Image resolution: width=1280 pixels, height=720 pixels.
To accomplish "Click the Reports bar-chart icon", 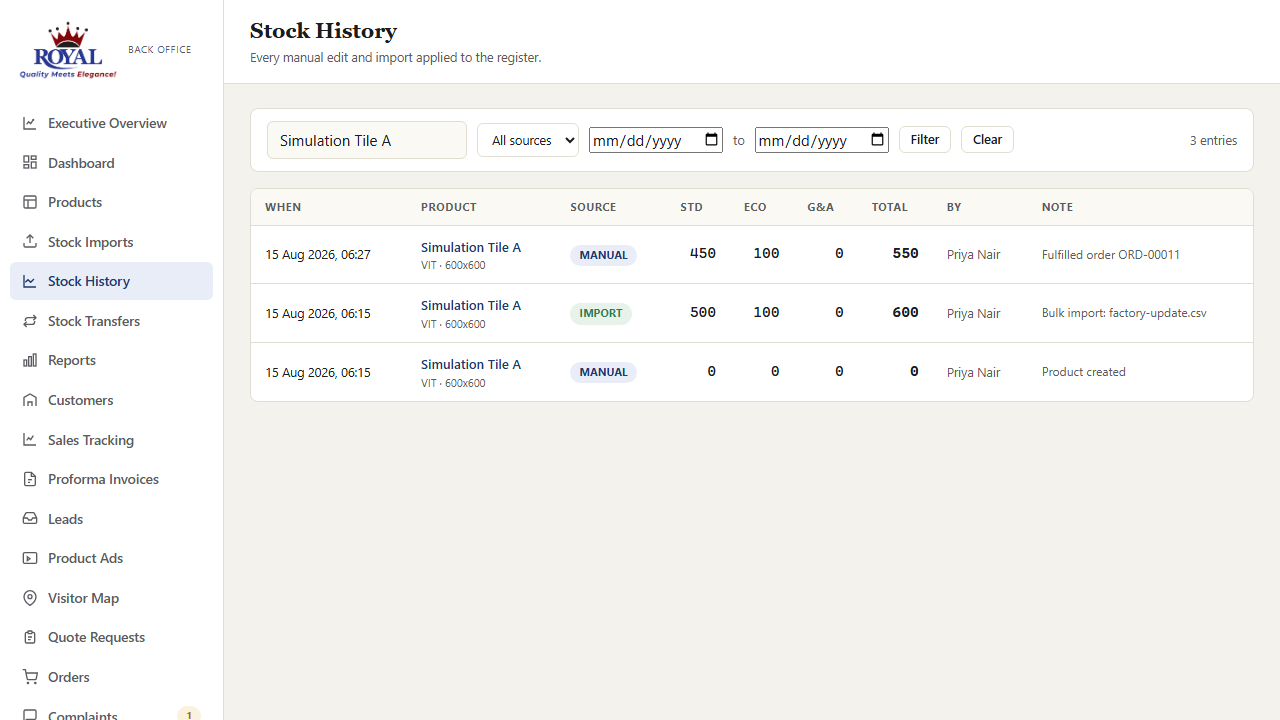I will click(30, 360).
